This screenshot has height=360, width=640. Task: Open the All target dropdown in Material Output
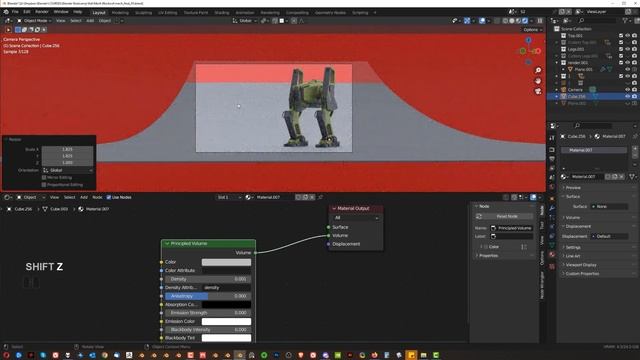pos(356,218)
